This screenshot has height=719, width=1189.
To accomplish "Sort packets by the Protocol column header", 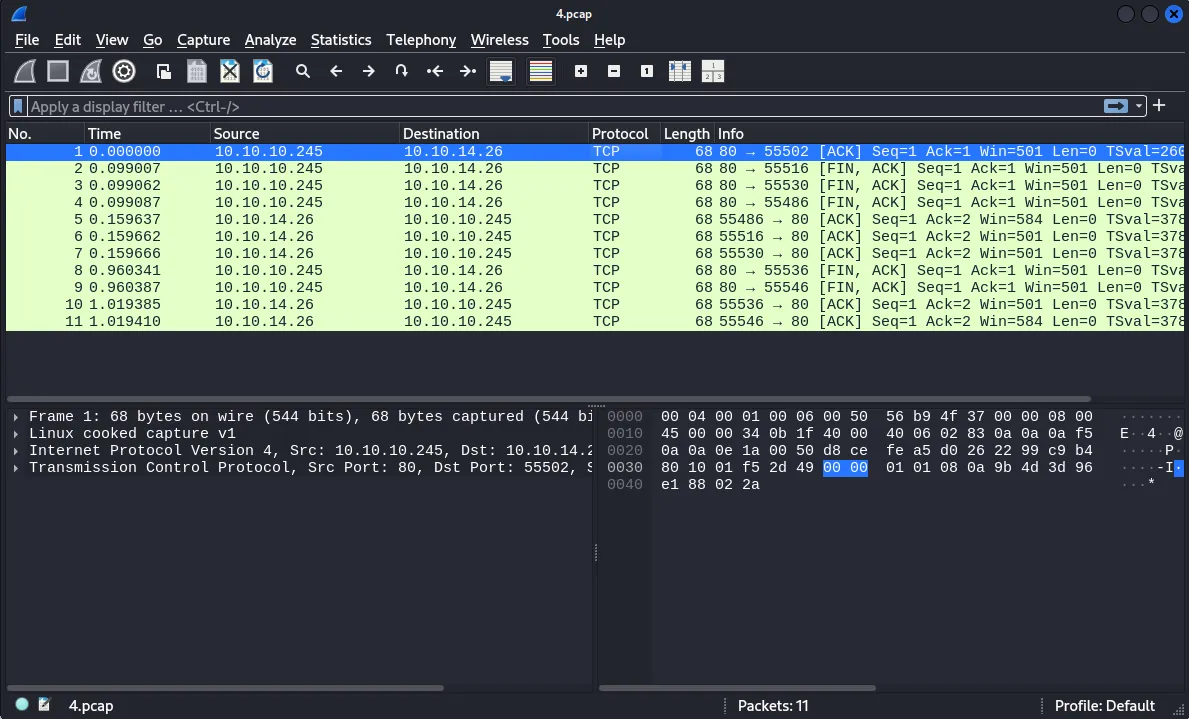I will 620,134.
